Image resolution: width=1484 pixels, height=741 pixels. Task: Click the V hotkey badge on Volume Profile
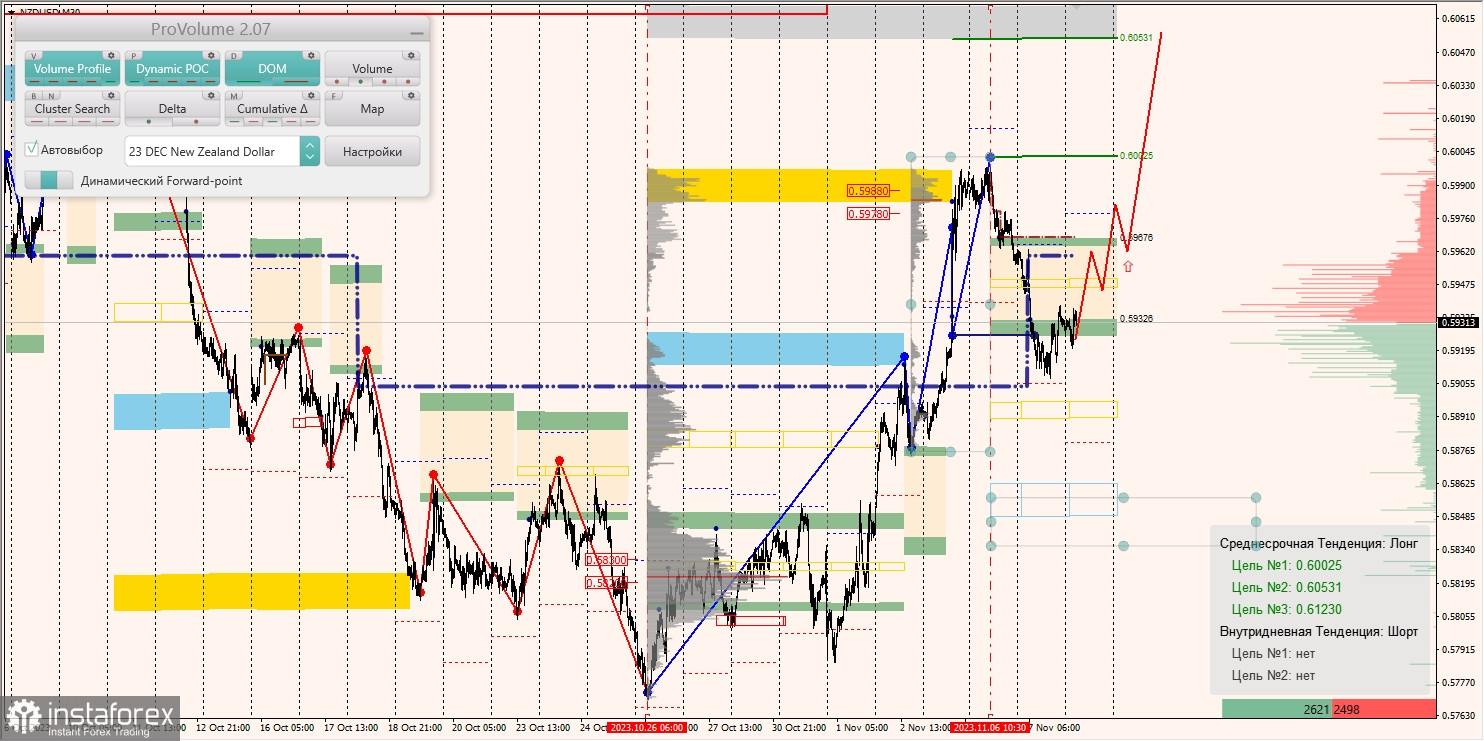(x=34, y=56)
